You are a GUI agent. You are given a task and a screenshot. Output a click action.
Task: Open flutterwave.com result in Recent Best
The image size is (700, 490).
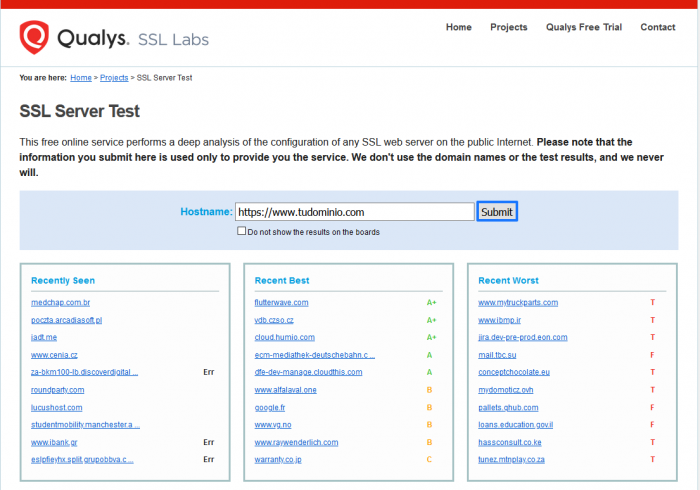pos(281,303)
